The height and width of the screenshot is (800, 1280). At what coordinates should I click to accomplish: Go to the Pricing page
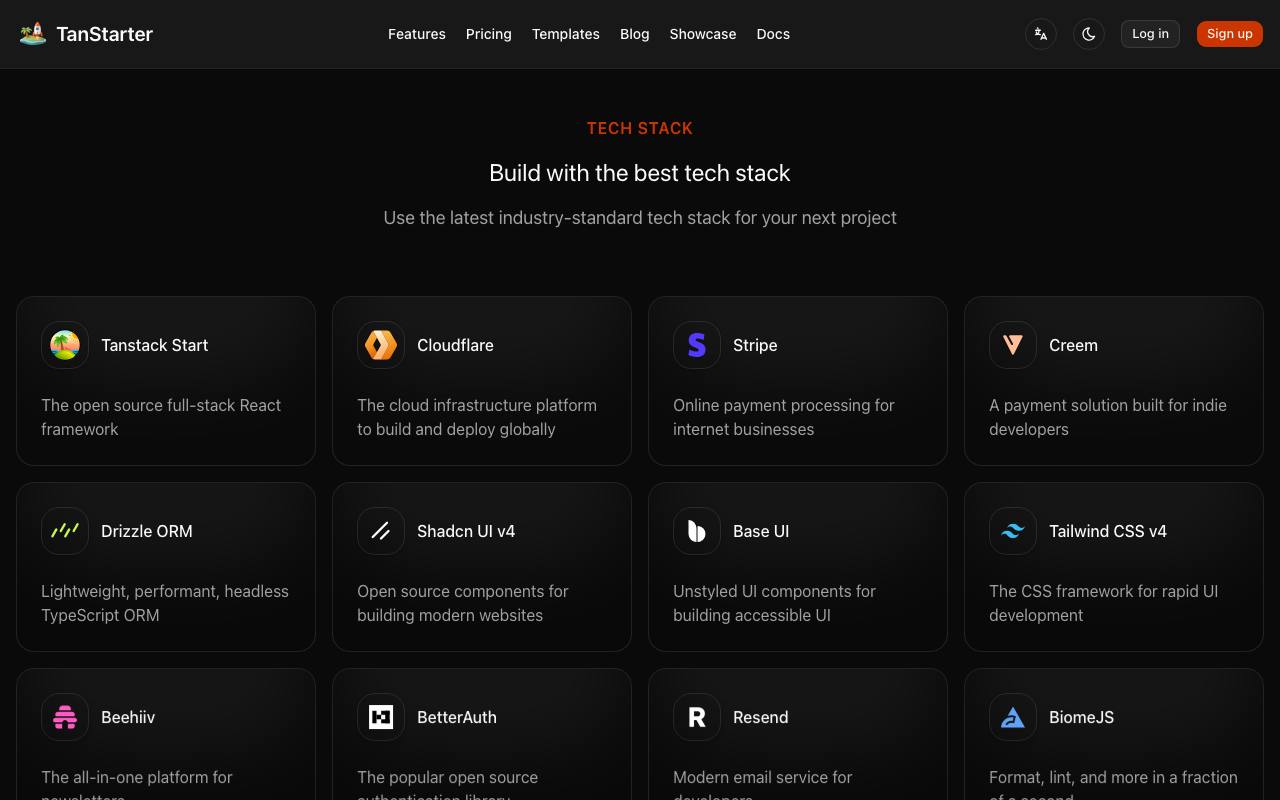(489, 34)
